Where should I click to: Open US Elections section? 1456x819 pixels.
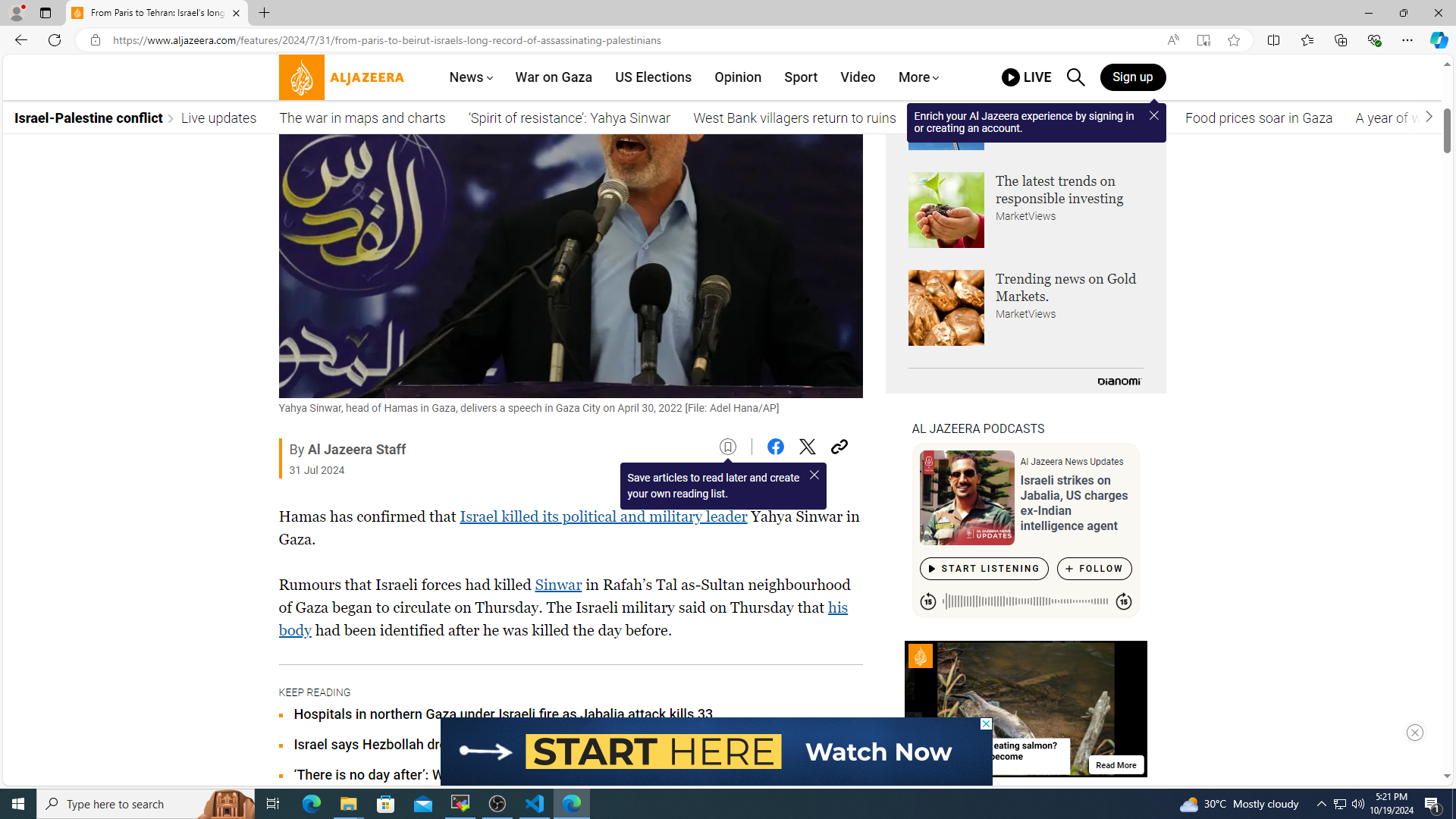click(653, 77)
